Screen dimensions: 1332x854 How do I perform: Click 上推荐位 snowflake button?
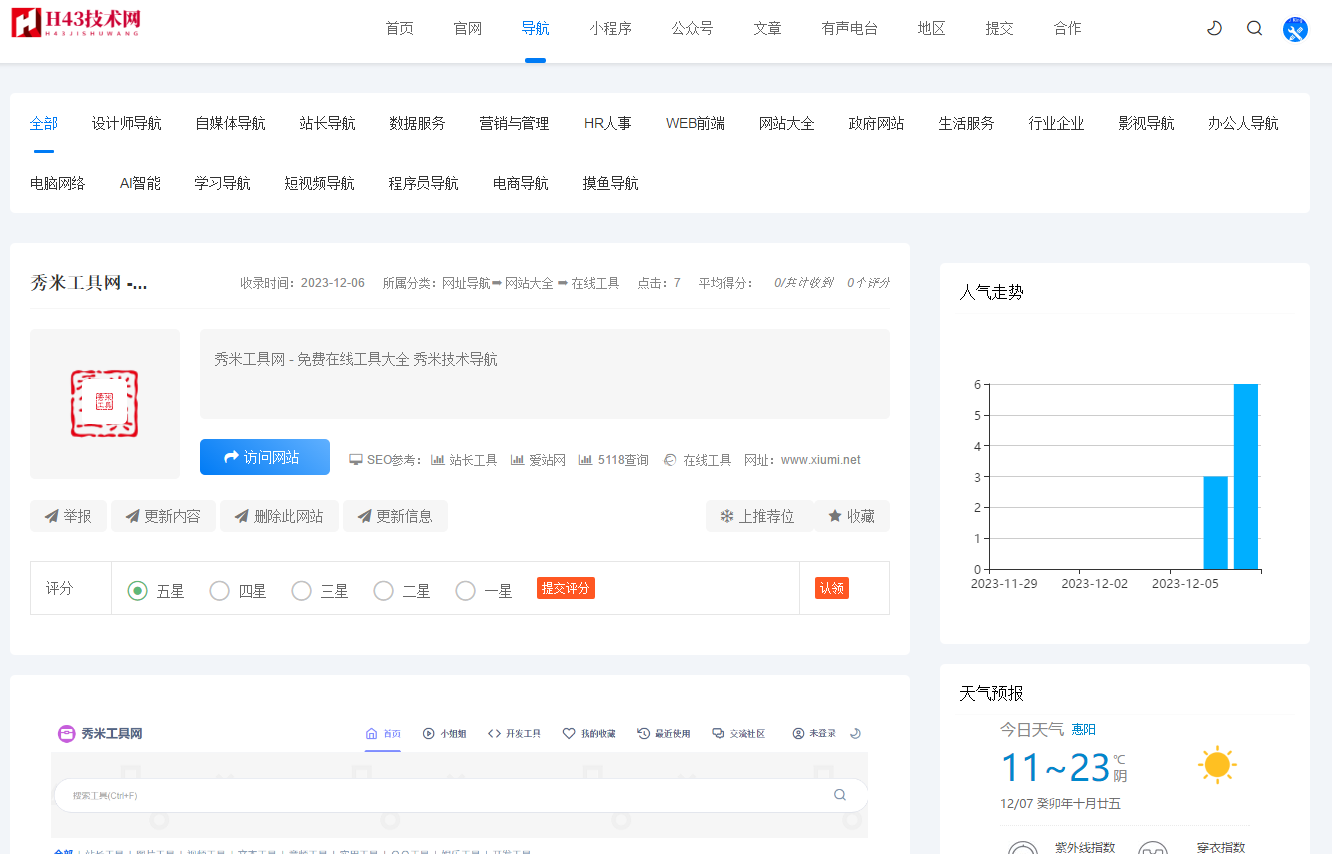[757, 516]
